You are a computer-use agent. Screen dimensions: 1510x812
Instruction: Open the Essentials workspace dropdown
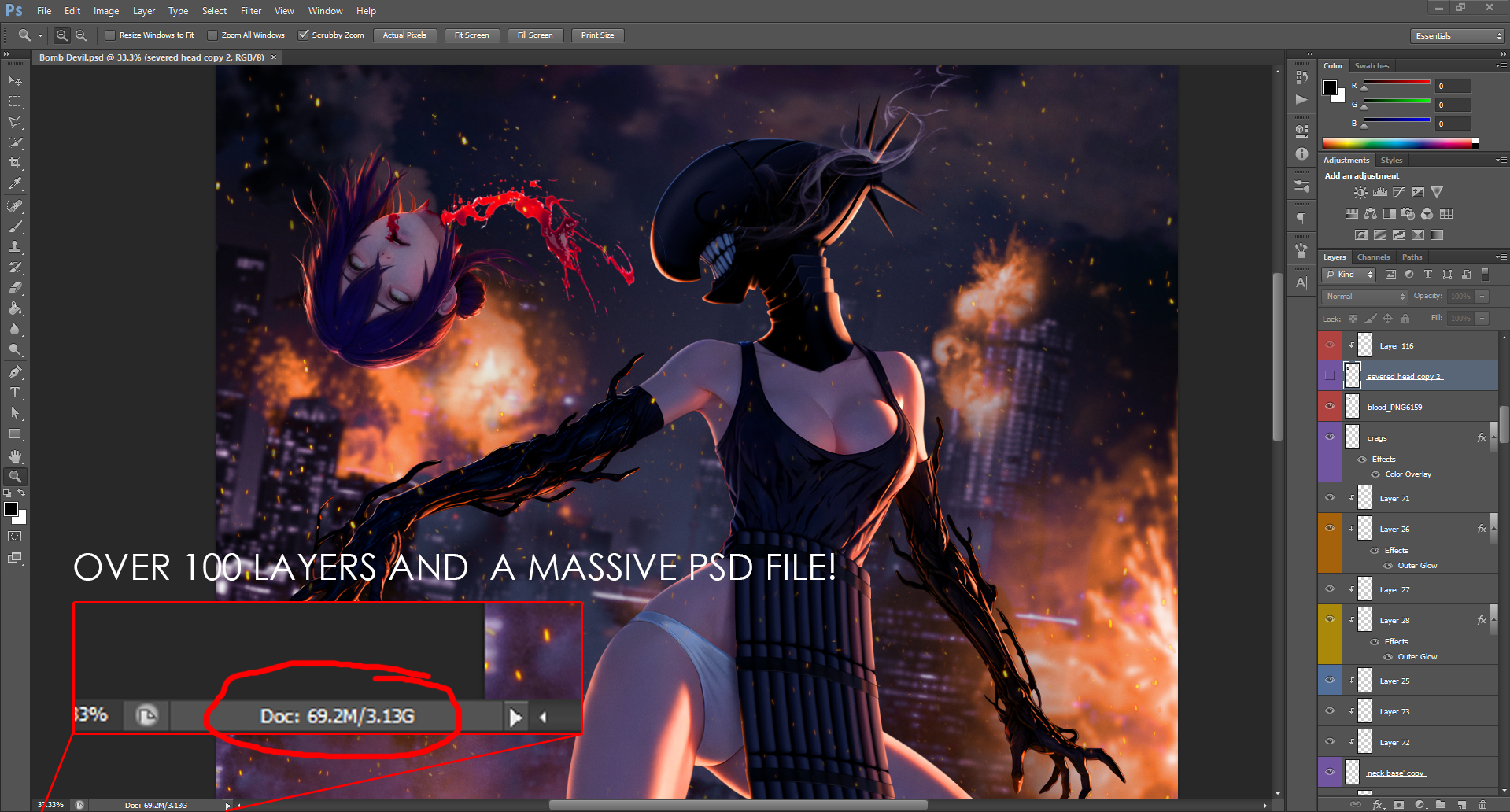[1457, 36]
